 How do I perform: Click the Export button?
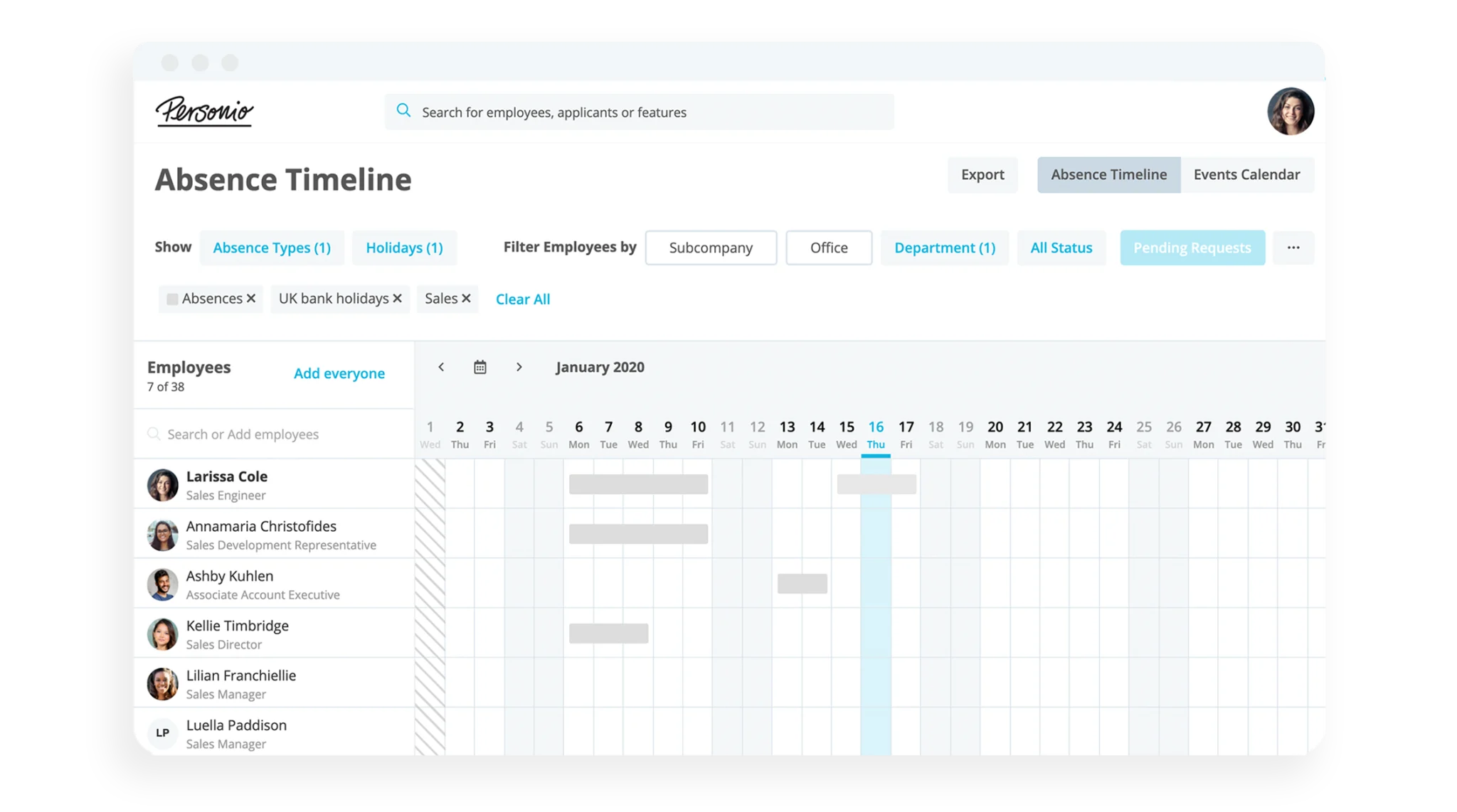(x=982, y=174)
